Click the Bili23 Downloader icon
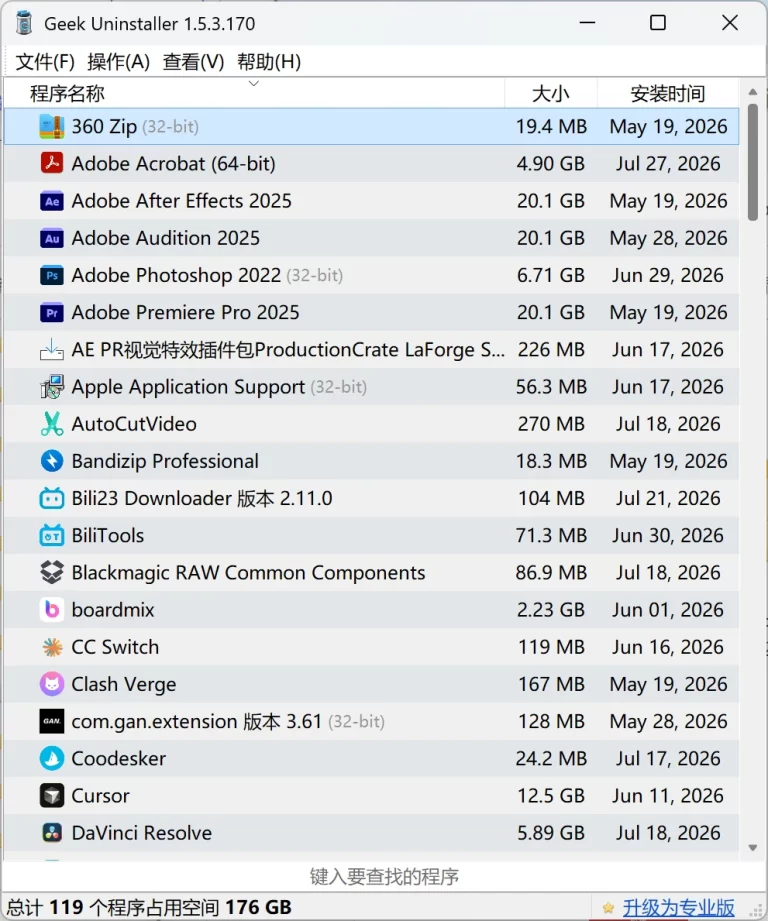 pos(52,498)
